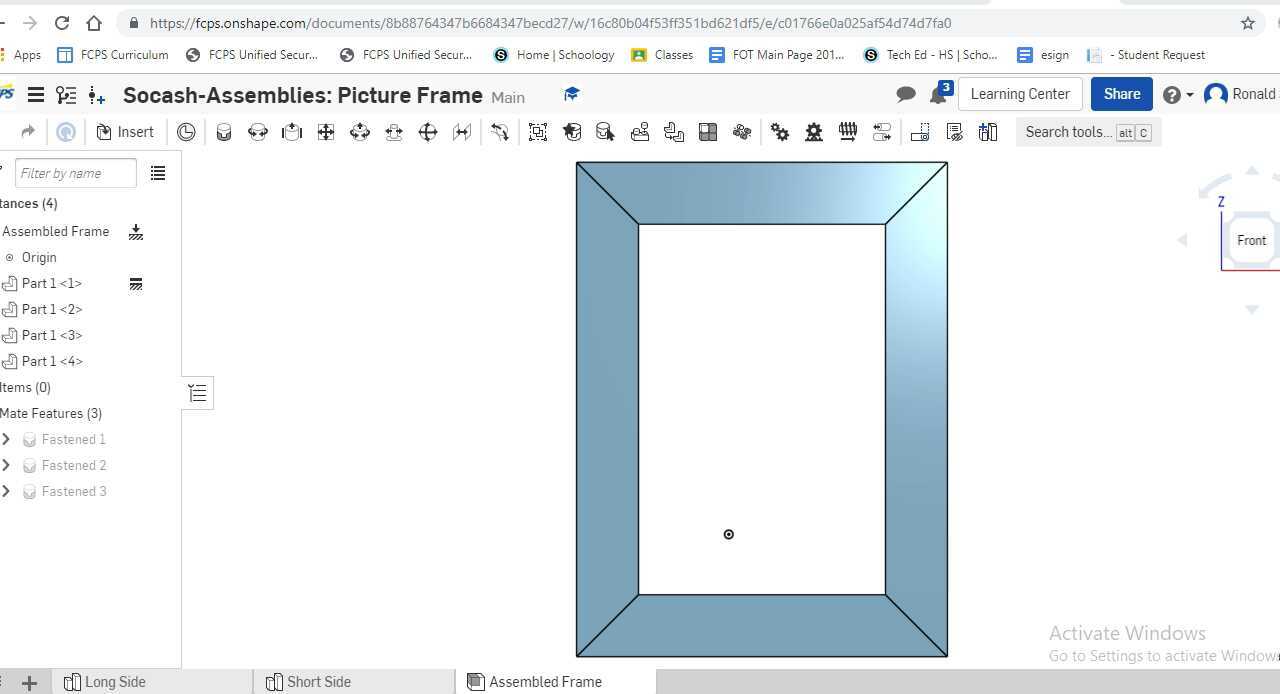1280x694 pixels.
Task: Expand the Fastened 2 mate feature
Action: coord(7,465)
